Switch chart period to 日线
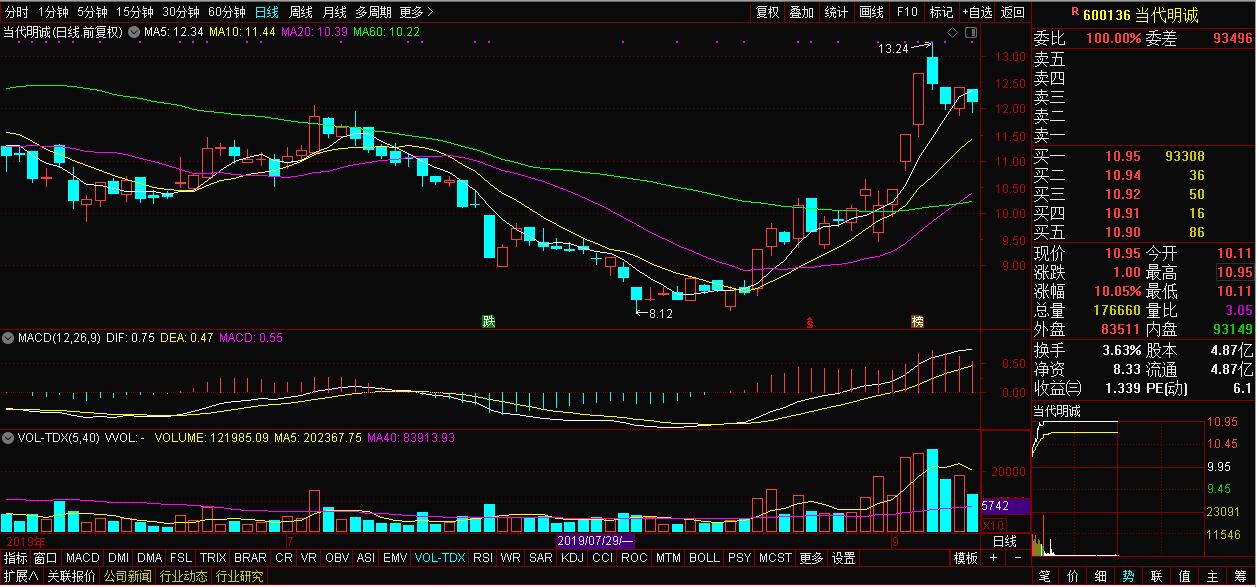Image resolution: width=1257 pixels, height=587 pixels. (266, 12)
